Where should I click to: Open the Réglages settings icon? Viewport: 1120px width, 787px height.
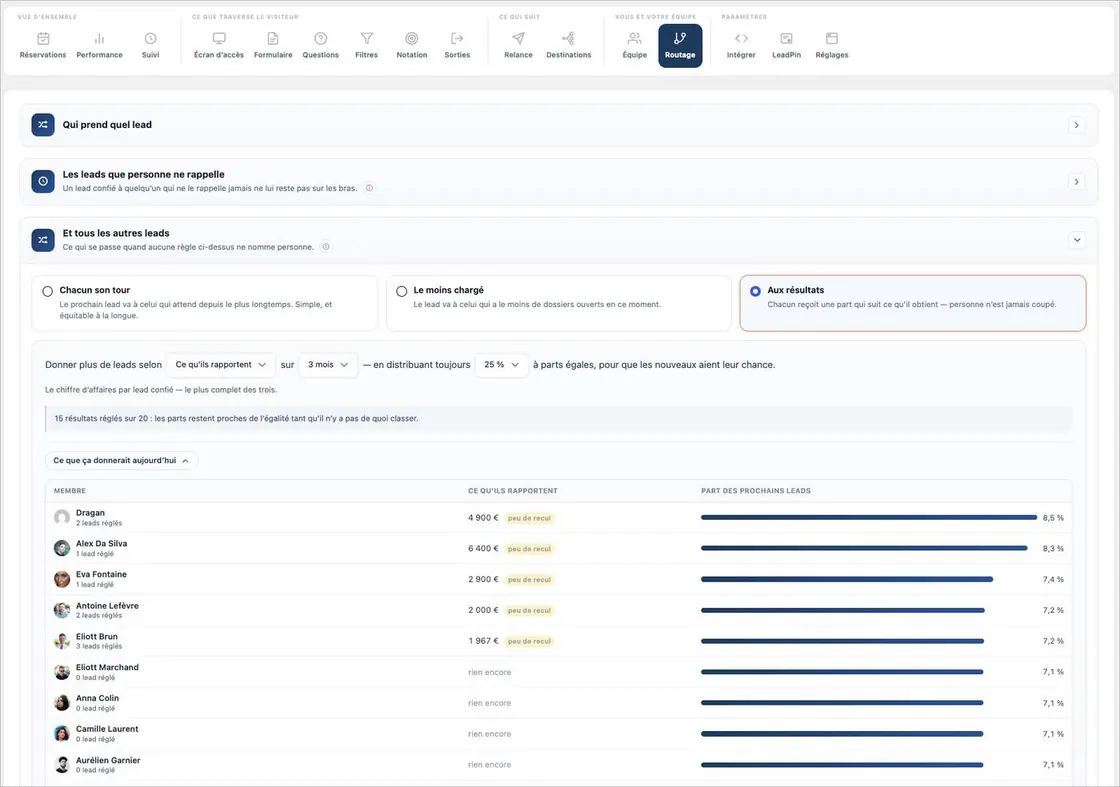point(832,39)
